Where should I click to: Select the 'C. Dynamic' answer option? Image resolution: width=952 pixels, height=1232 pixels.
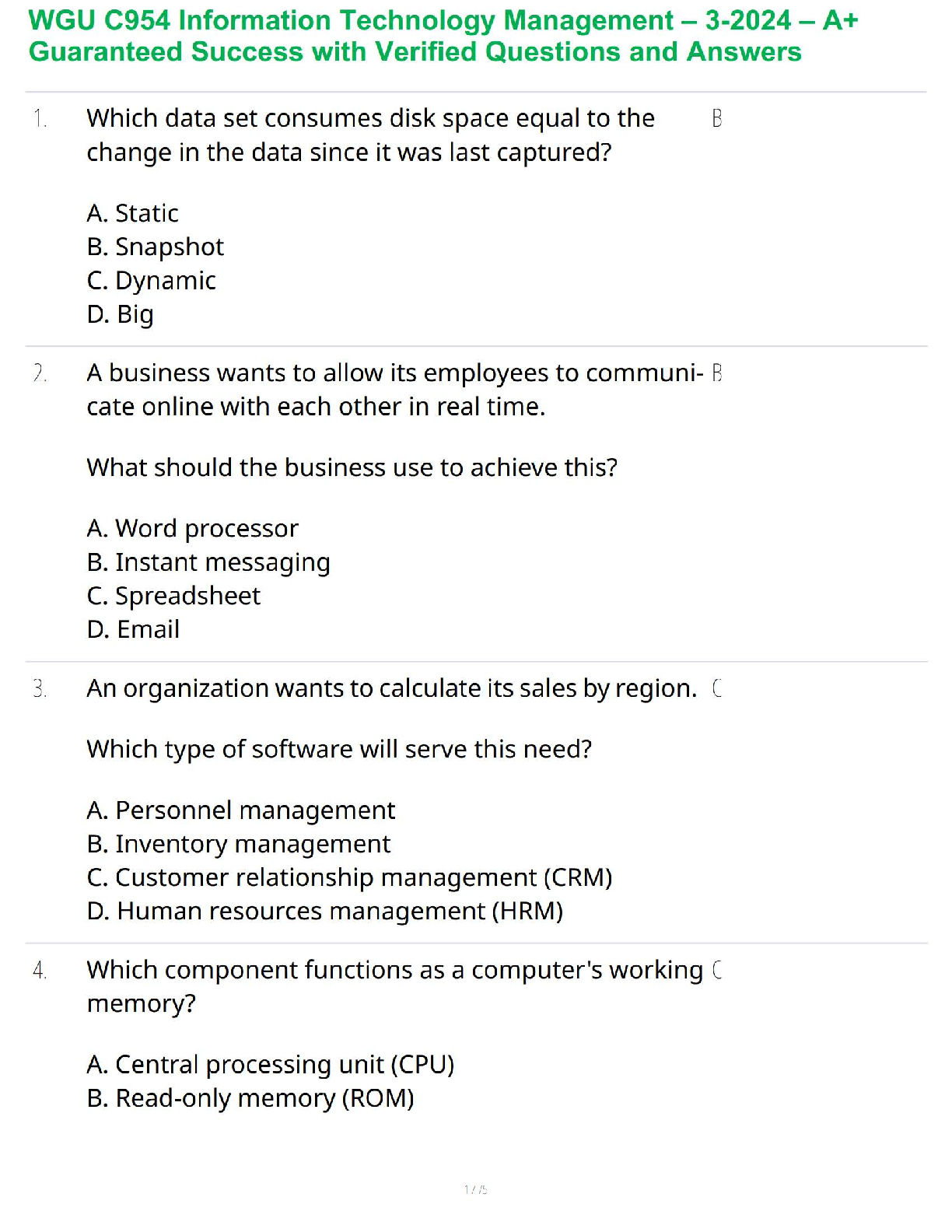(x=152, y=280)
